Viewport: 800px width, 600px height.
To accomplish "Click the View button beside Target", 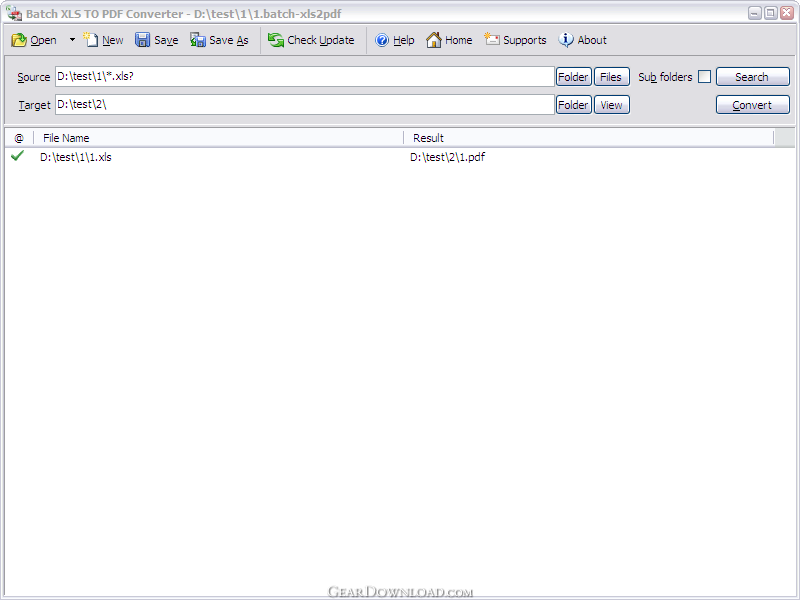I will 611,105.
